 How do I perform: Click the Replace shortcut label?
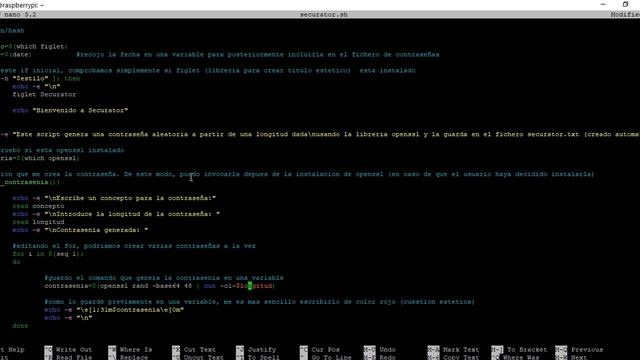click(x=134, y=357)
